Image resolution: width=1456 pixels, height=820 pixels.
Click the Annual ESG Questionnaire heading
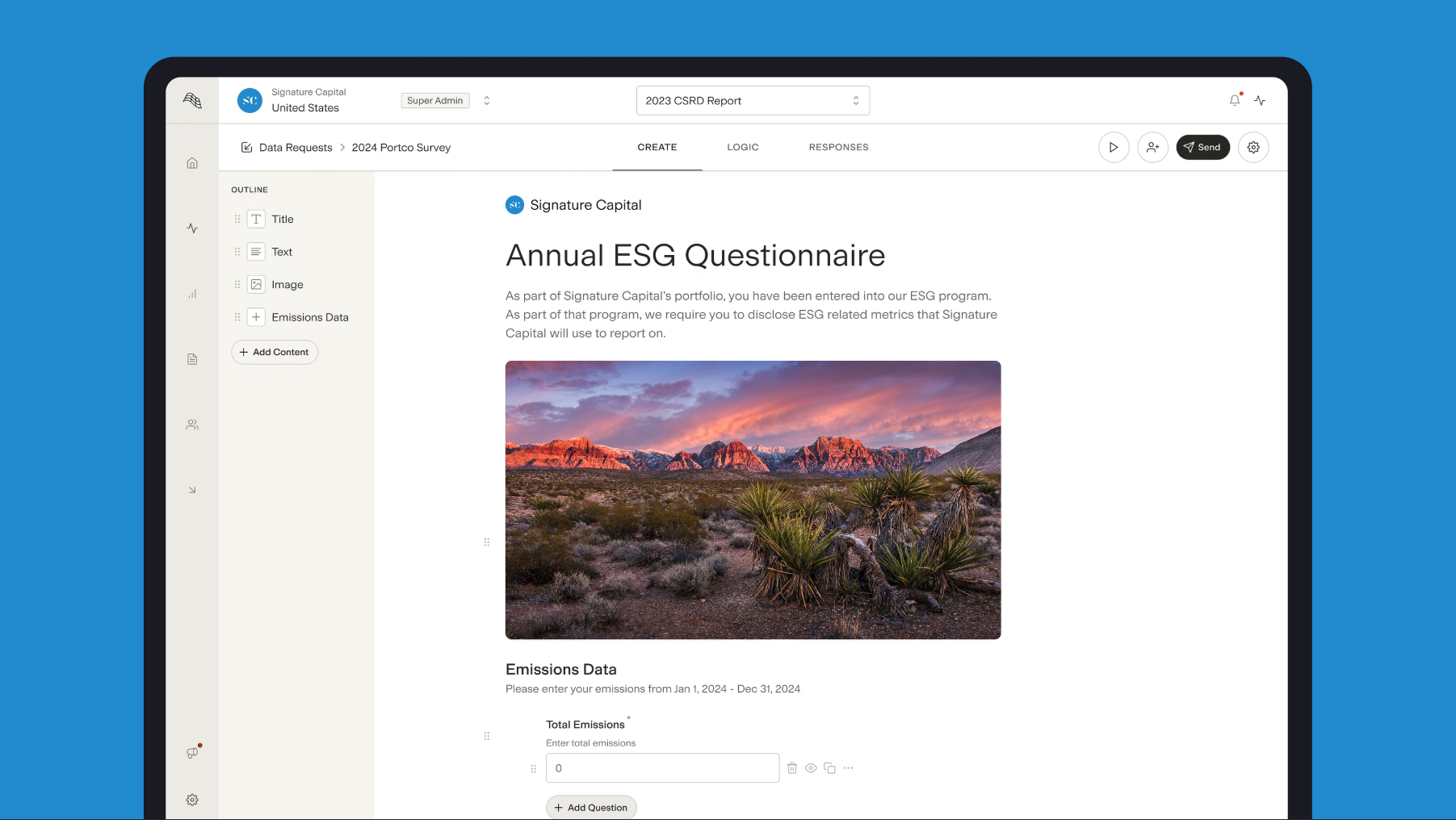pyautogui.click(x=695, y=255)
